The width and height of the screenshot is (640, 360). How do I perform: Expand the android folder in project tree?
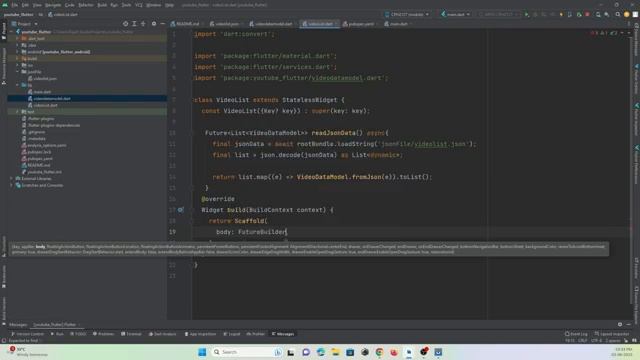click(x=18, y=52)
